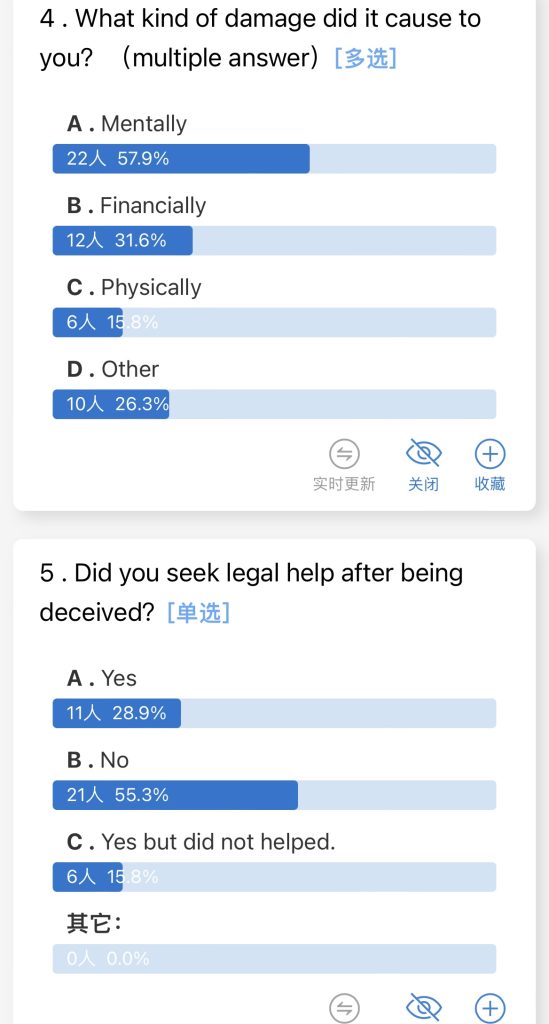Select the Mentally 57.9% result bar
The image size is (549, 1024).
coord(274,159)
